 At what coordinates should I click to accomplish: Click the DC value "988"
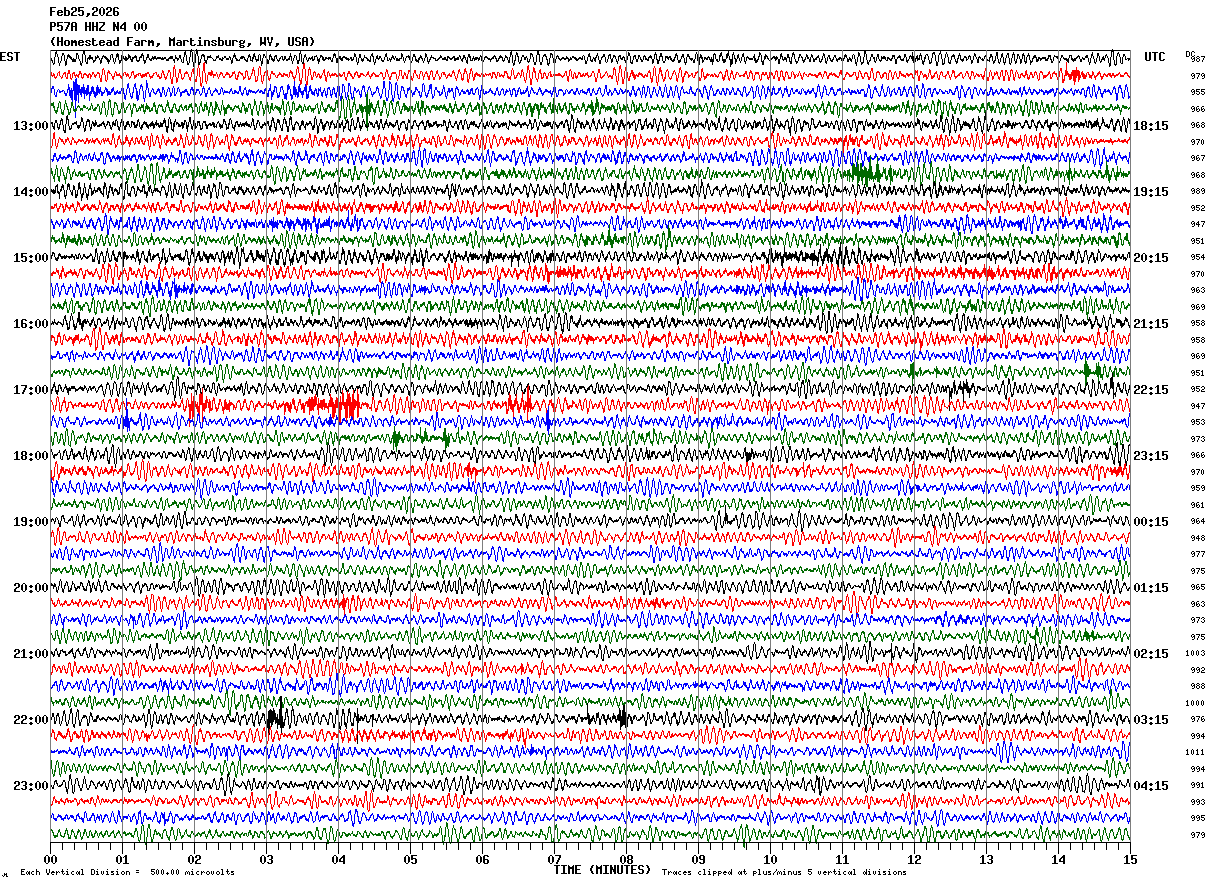tap(1198, 686)
